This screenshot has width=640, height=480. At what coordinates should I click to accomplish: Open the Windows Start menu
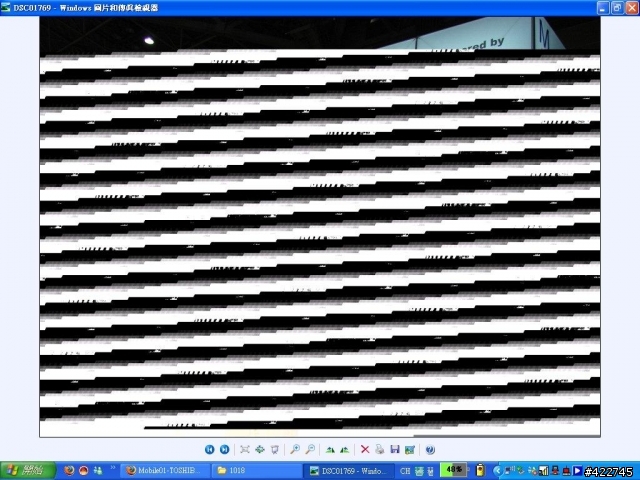tap(28, 471)
